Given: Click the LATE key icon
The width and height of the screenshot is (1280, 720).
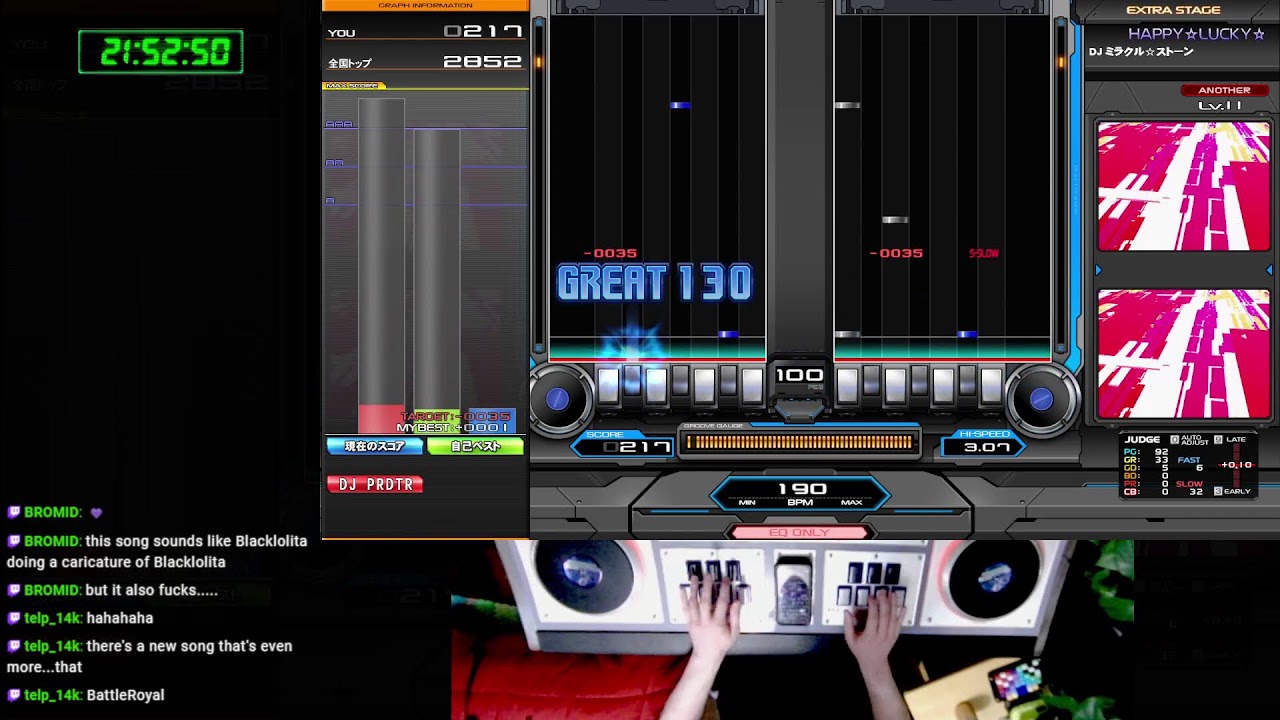Looking at the screenshot, I should click(1218, 439).
